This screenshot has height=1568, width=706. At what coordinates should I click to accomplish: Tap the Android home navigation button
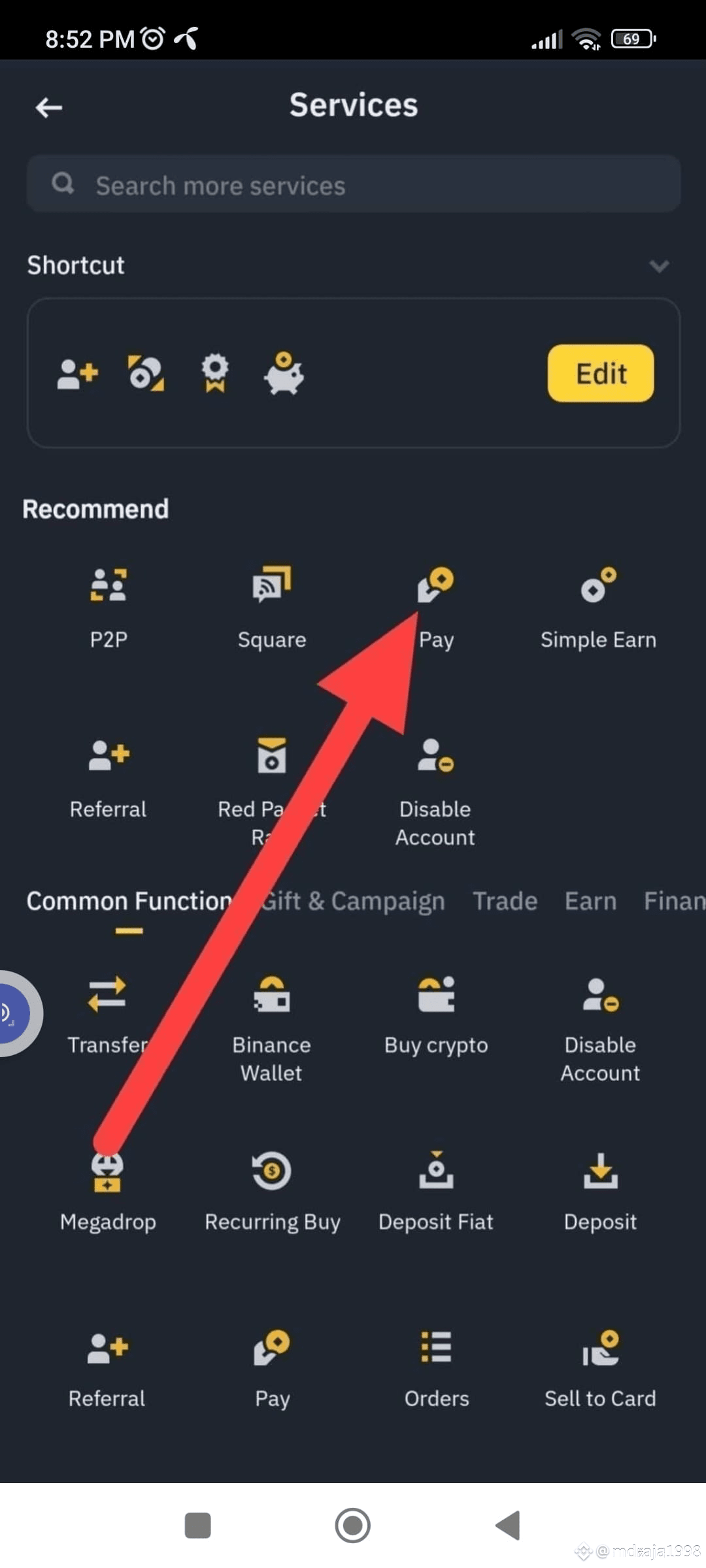(x=353, y=1526)
